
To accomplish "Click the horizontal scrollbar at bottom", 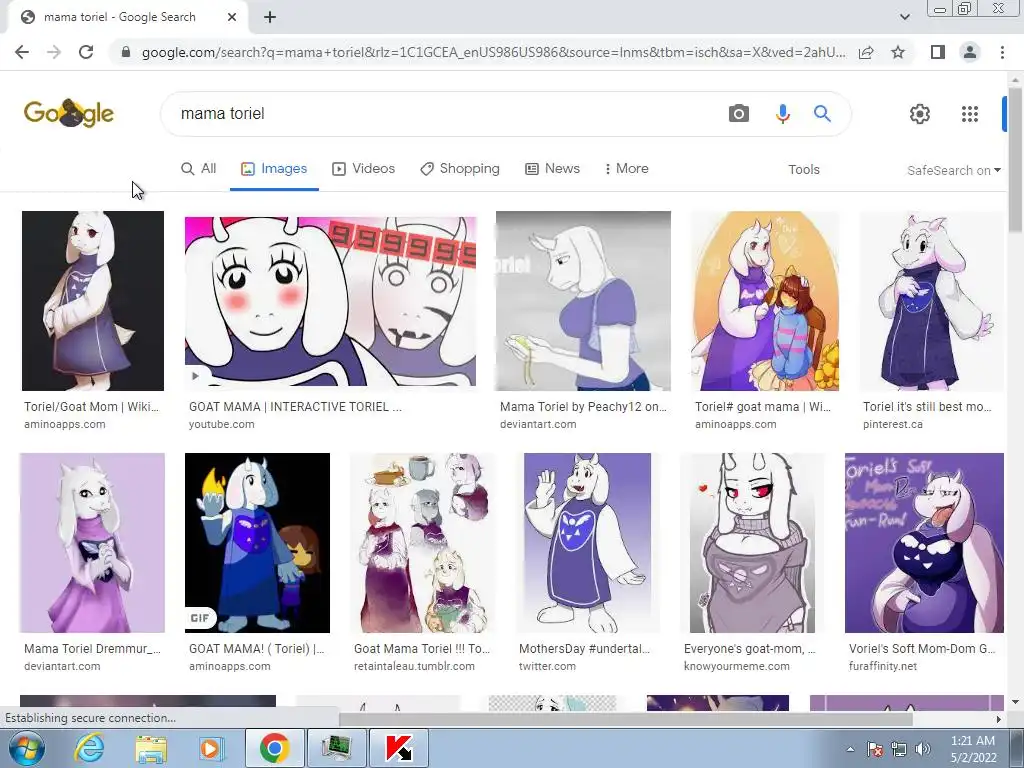I will [626, 719].
